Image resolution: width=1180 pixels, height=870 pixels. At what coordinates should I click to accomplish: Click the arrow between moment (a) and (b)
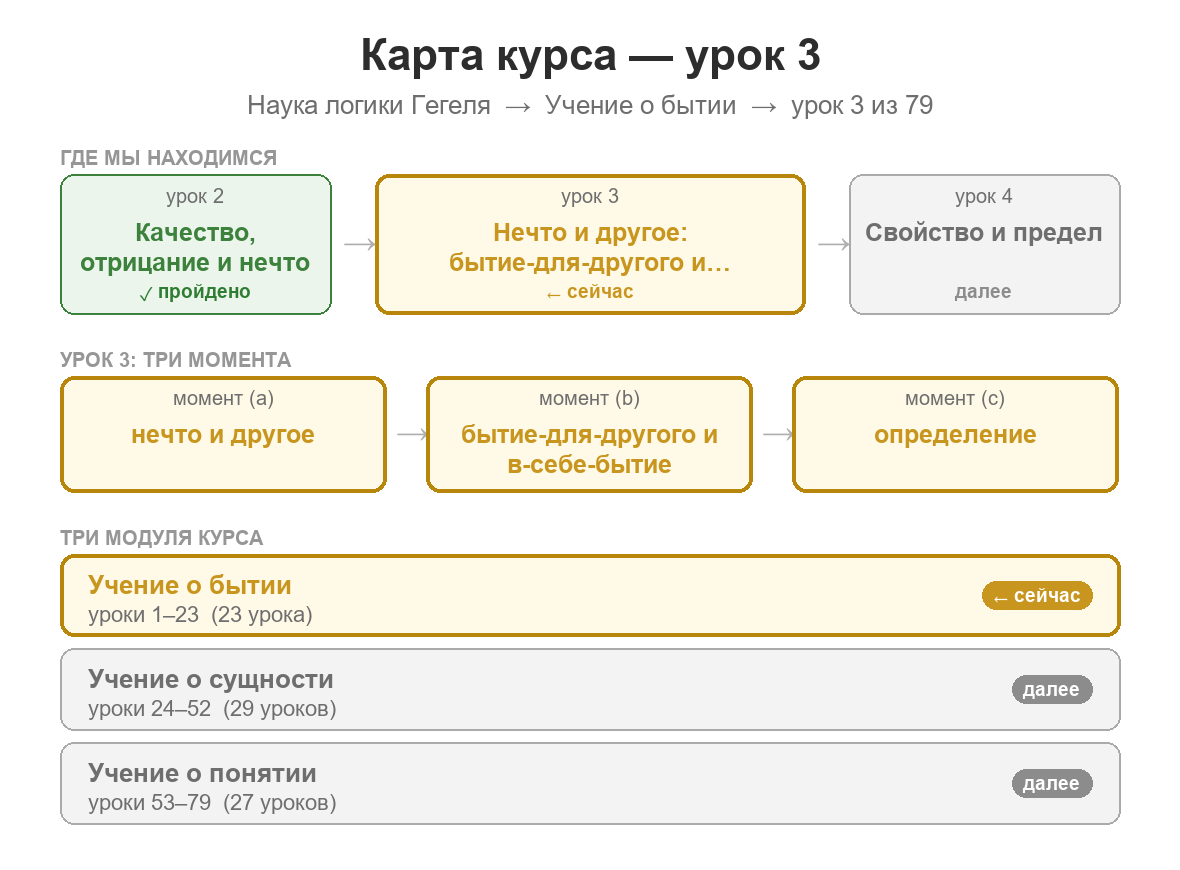pos(412,434)
